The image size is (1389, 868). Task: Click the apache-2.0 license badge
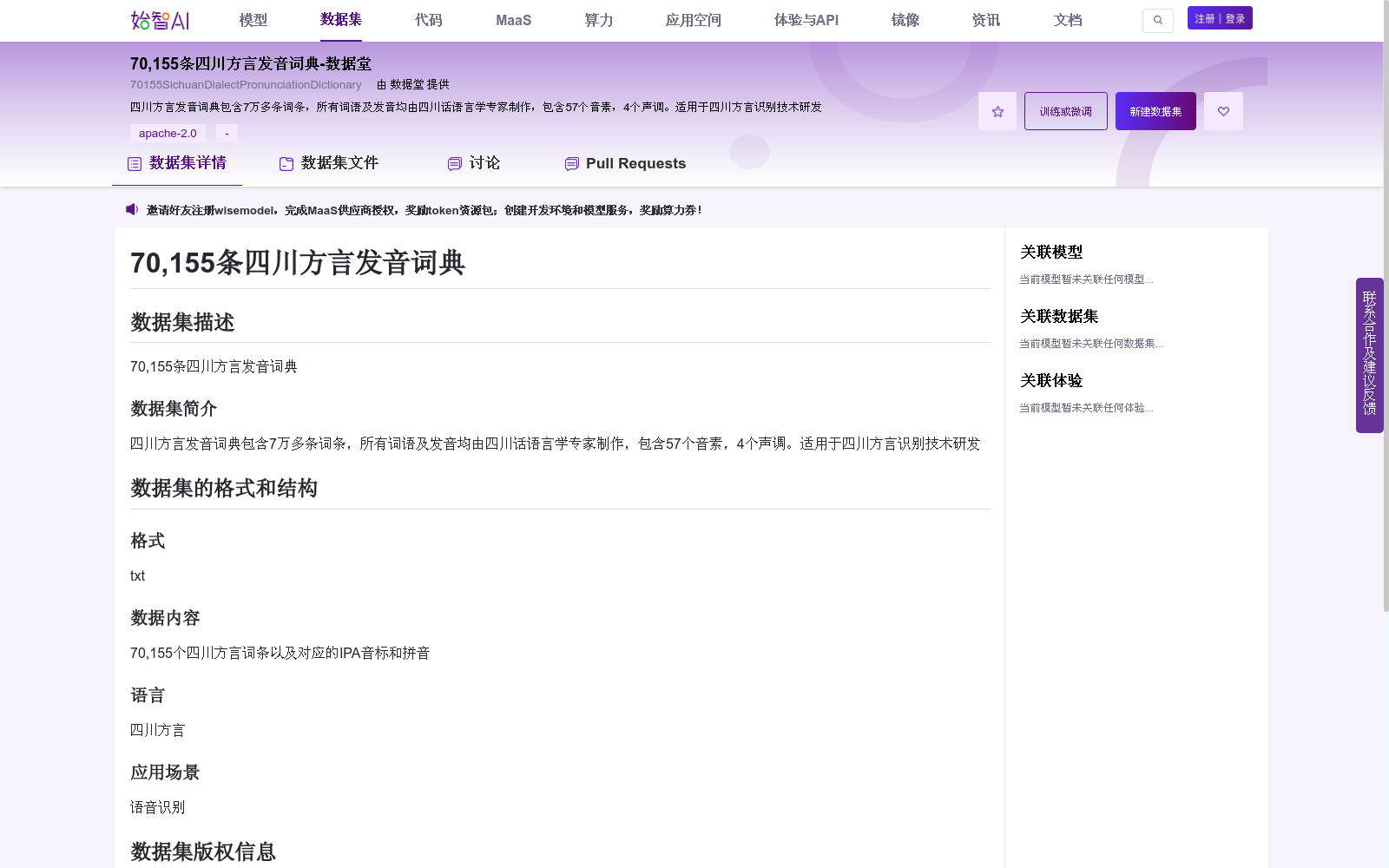tap(168, 133)
